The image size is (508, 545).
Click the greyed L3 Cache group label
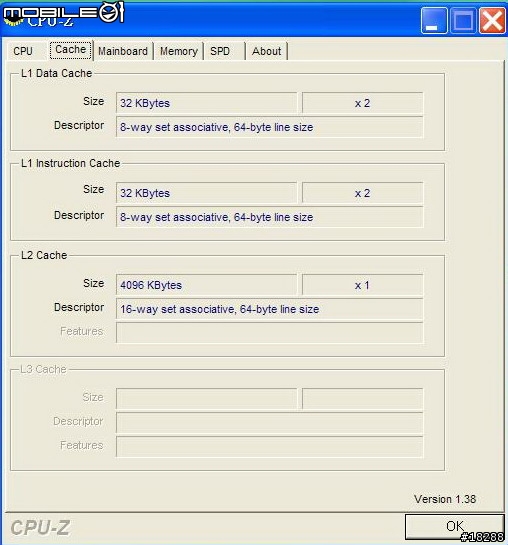pos(43,369)
